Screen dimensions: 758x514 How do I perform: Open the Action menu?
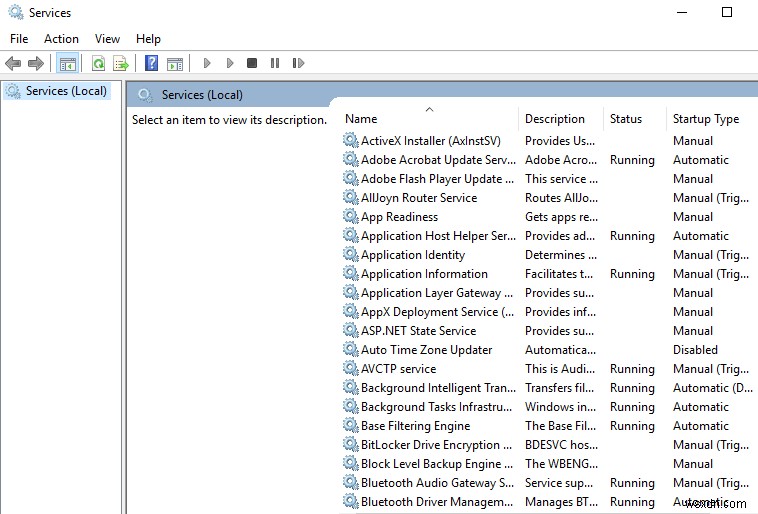coord(61,39)
